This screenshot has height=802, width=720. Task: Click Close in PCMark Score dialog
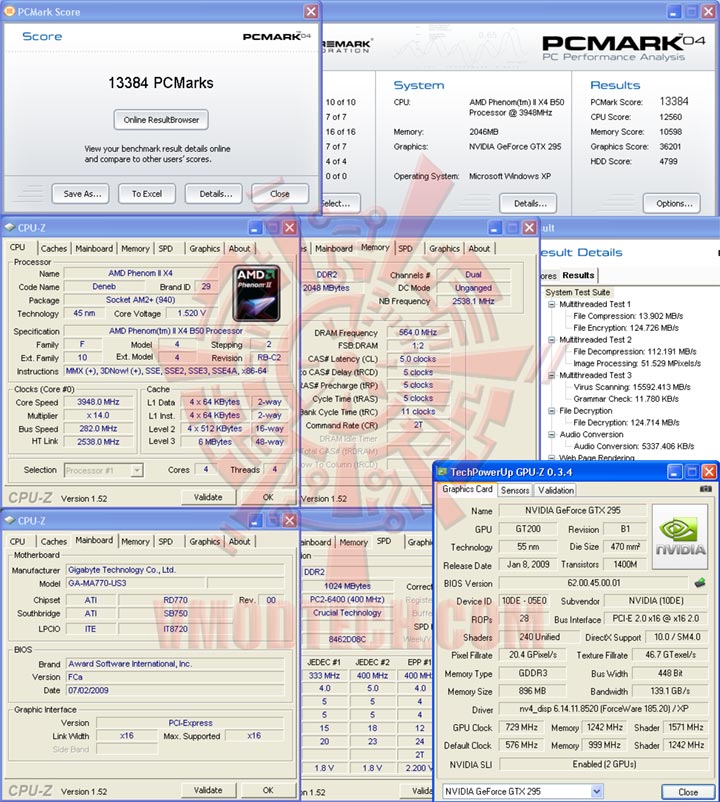point(280,194)
